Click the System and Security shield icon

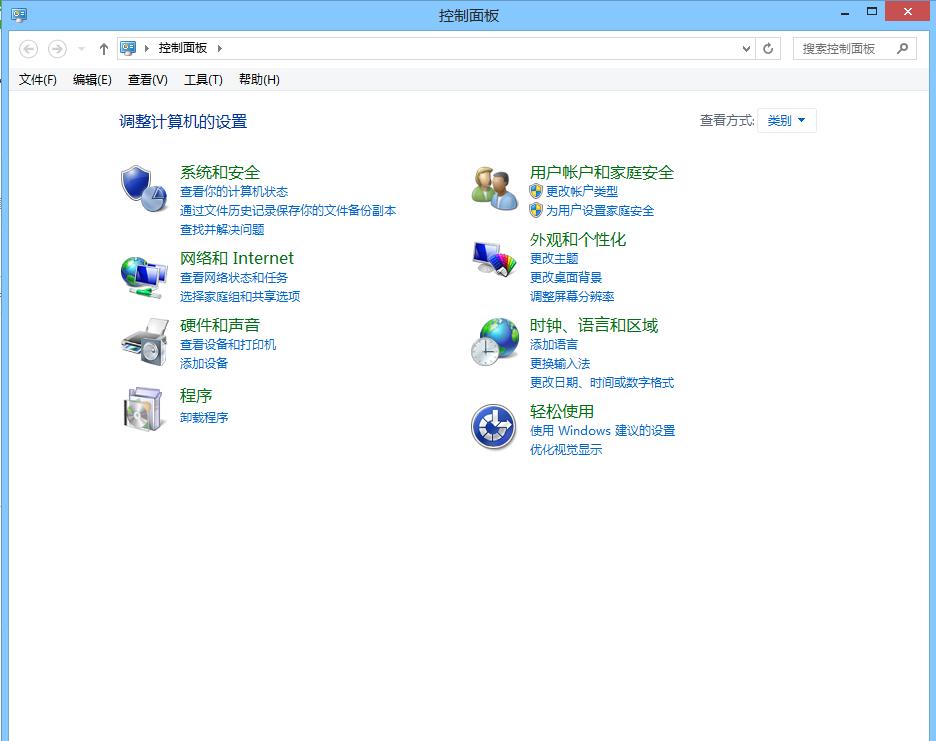tap(144, 188)
